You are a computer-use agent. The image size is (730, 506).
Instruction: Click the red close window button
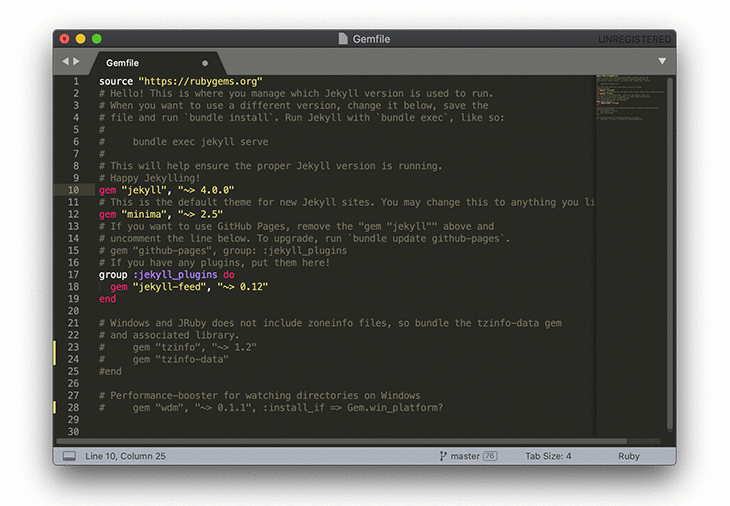point(65,39)
